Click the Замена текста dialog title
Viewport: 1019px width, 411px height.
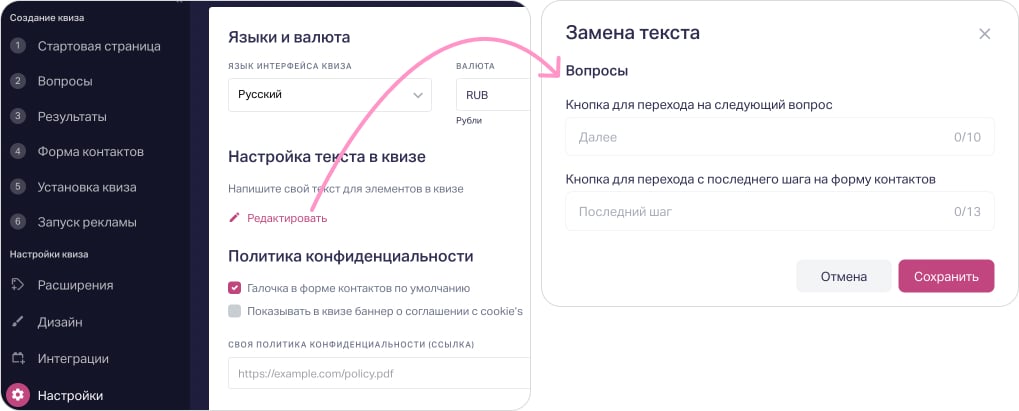[x=632, y=33]
